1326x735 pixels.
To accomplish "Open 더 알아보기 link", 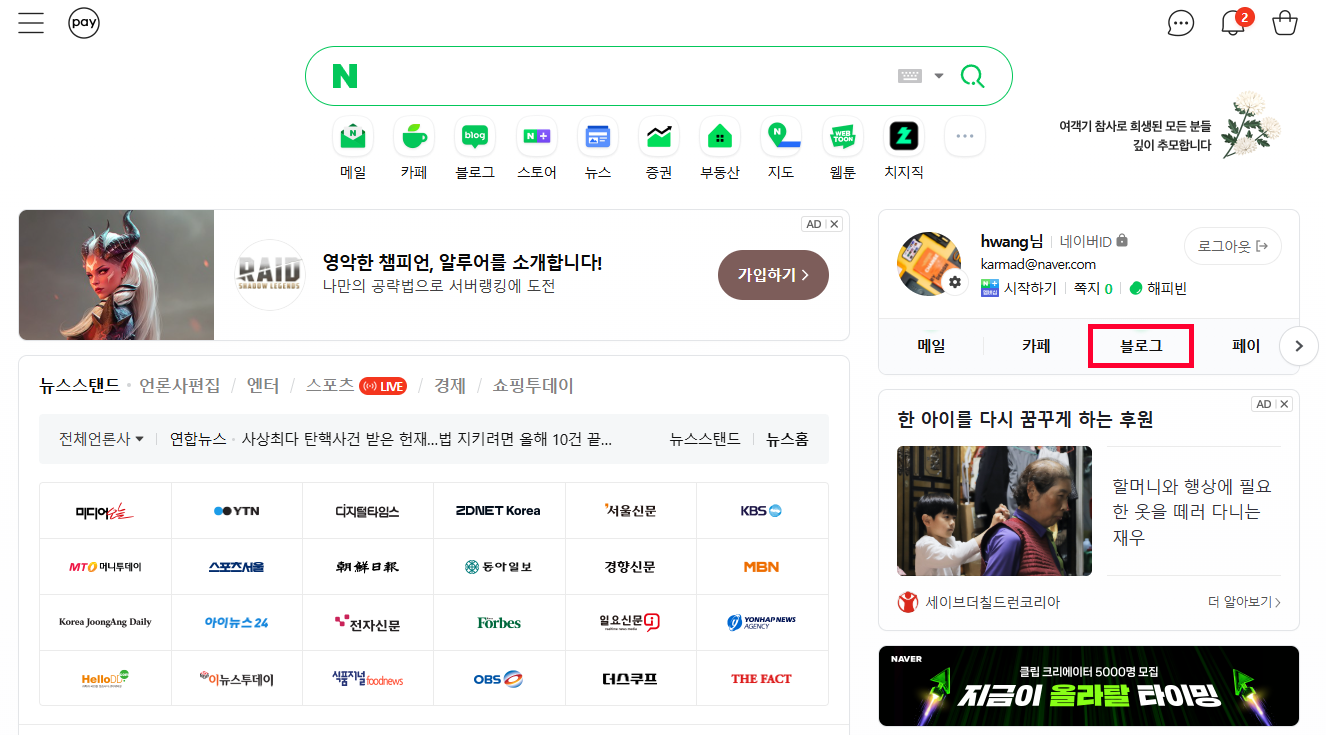I will (x=1244, y=602).
